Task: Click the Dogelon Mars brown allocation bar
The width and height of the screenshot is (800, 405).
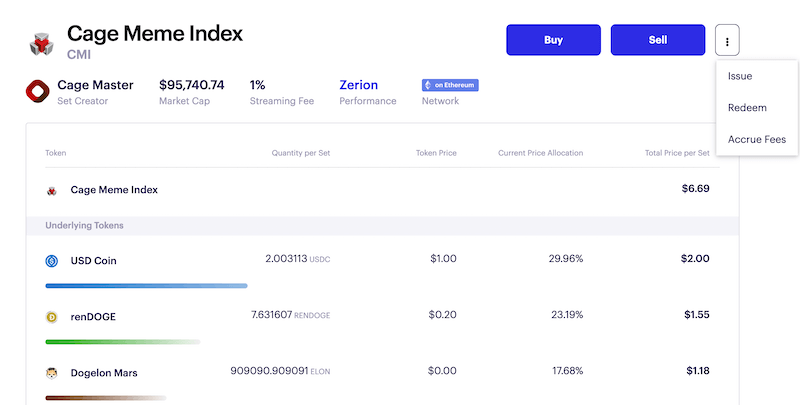Action: [x=106, y=398]
